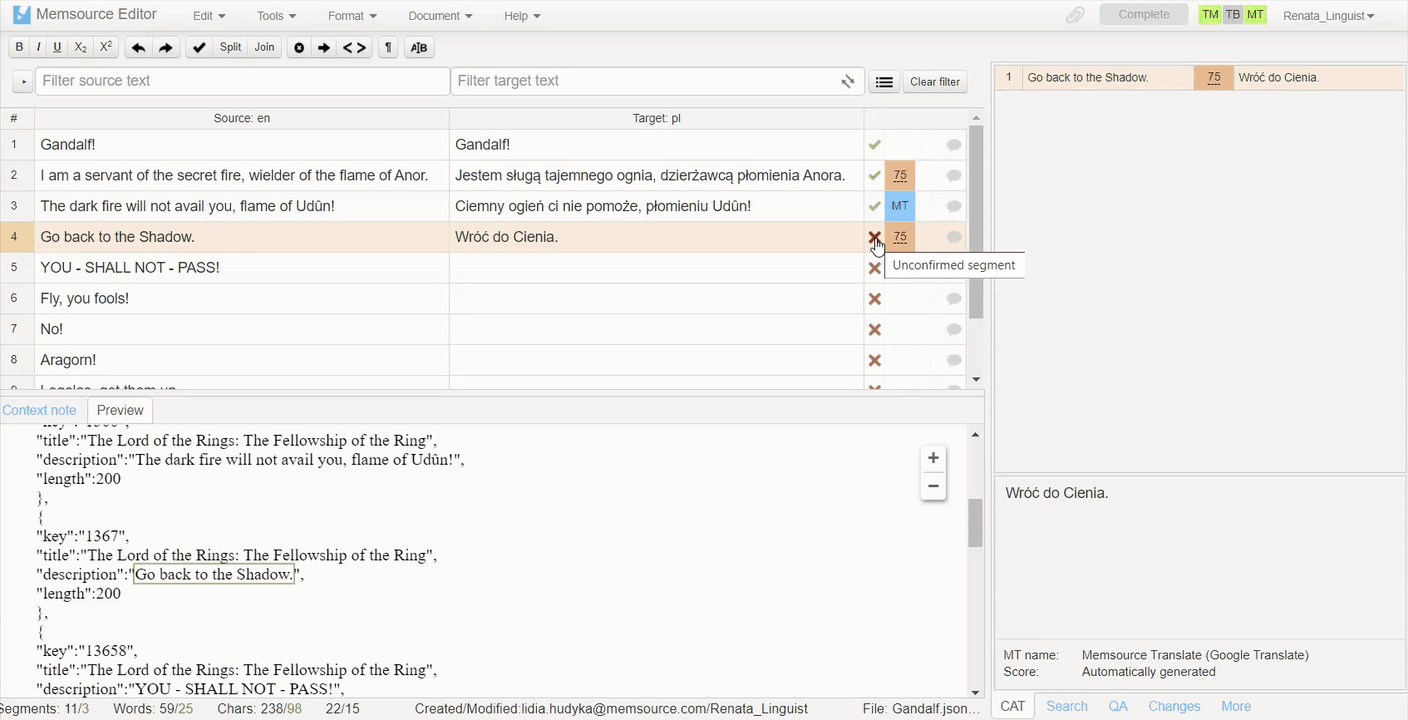Toggle hidden characters with the pilcrow icon
1408x720 pixels.
[389, 48]
